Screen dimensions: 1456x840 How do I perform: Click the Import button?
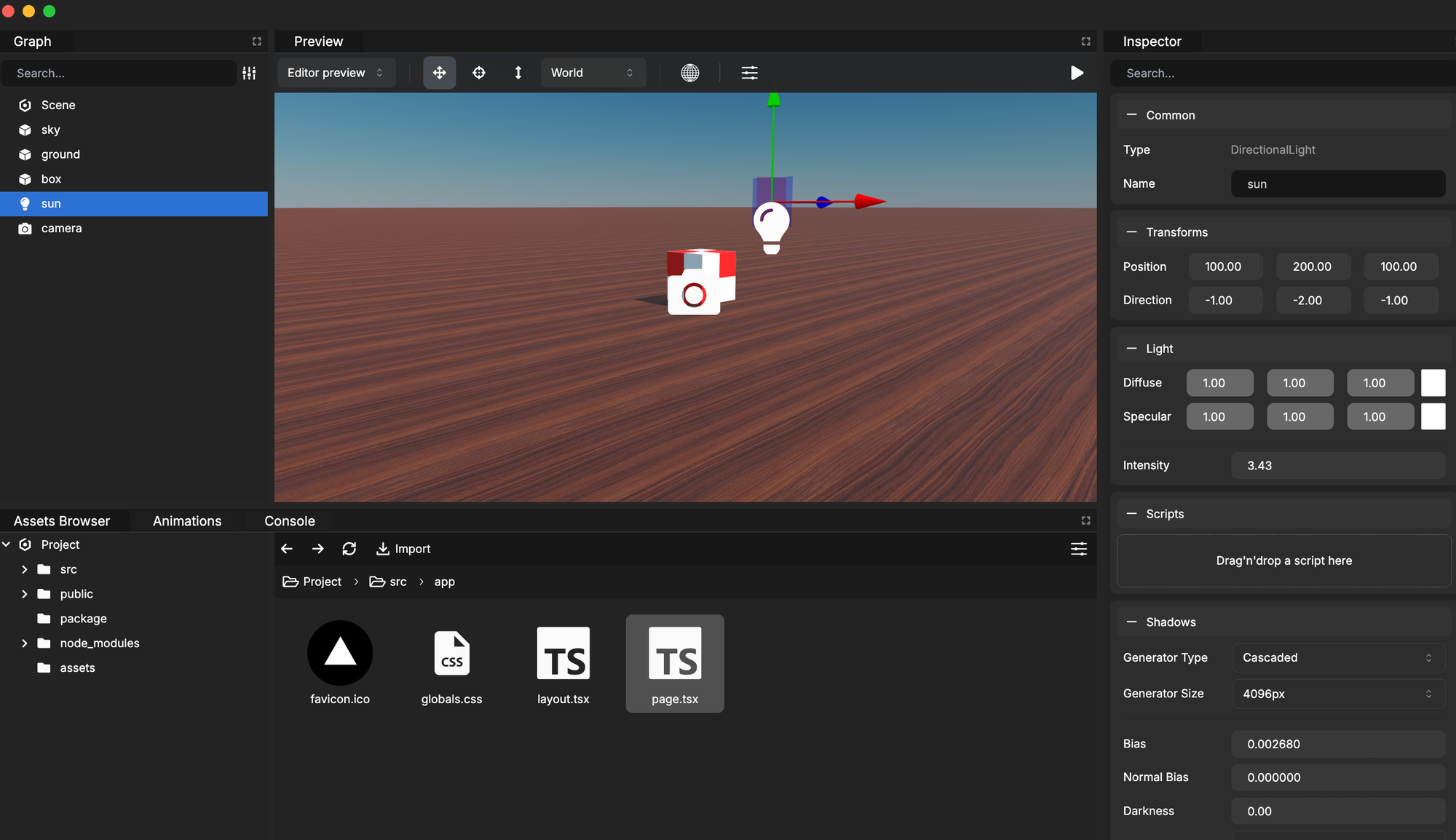[x=403, y=549]
